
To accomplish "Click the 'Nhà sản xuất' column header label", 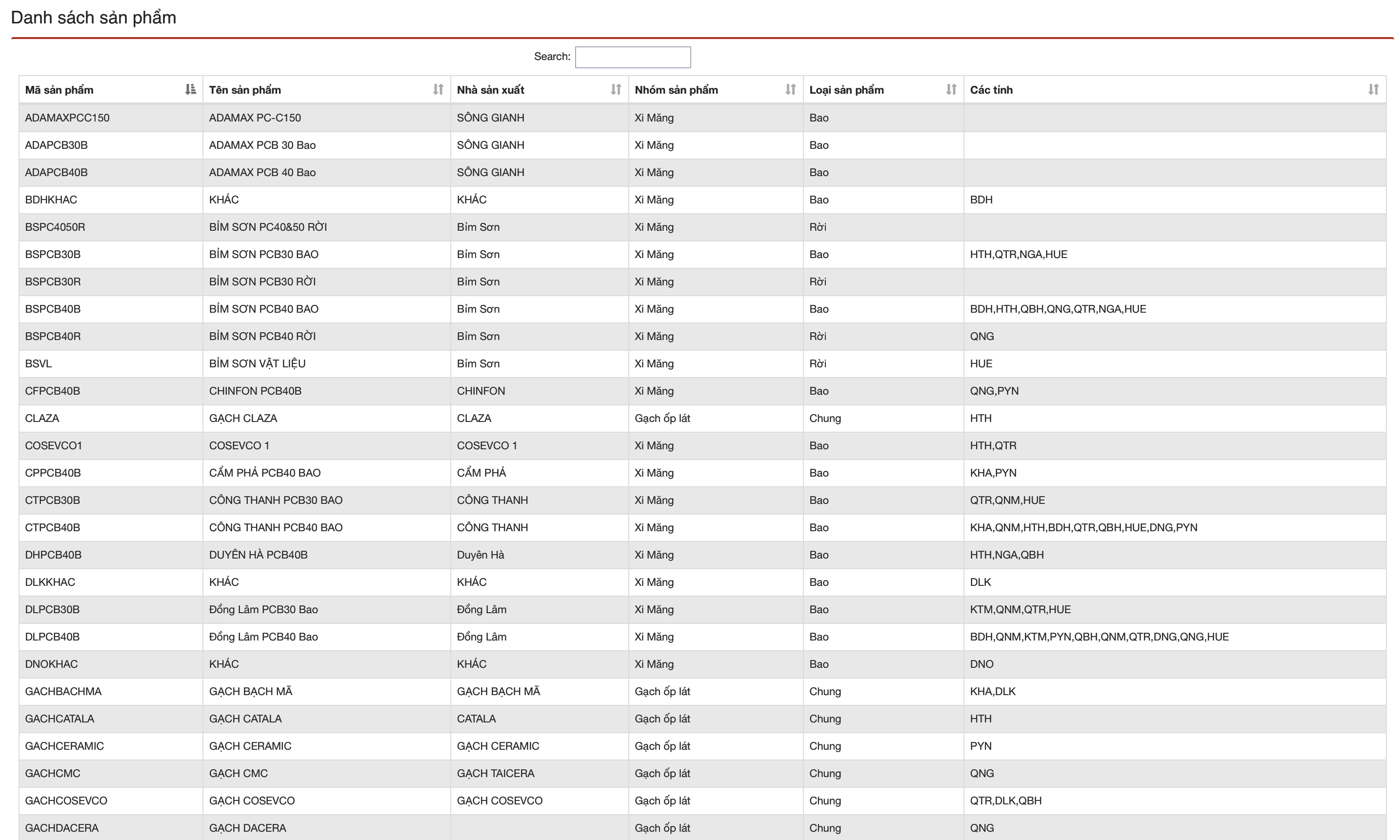I will click(x=491, y=90).
